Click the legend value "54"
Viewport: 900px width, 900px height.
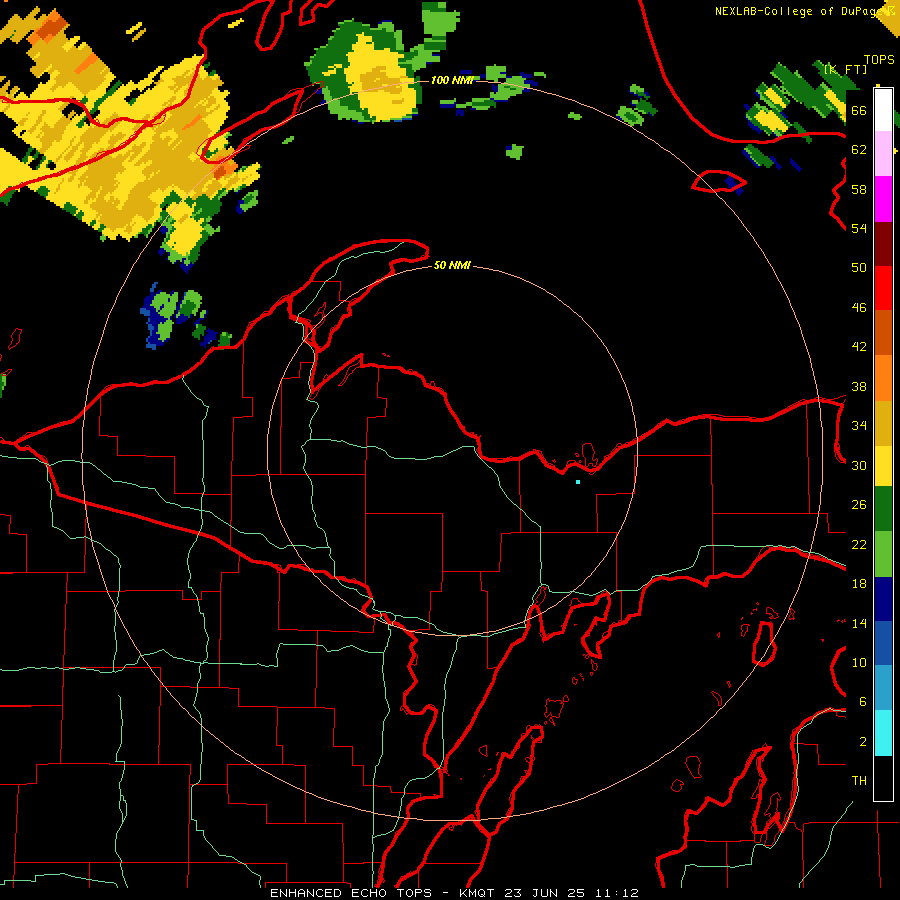pyautogui.click(x=859, y=228)
